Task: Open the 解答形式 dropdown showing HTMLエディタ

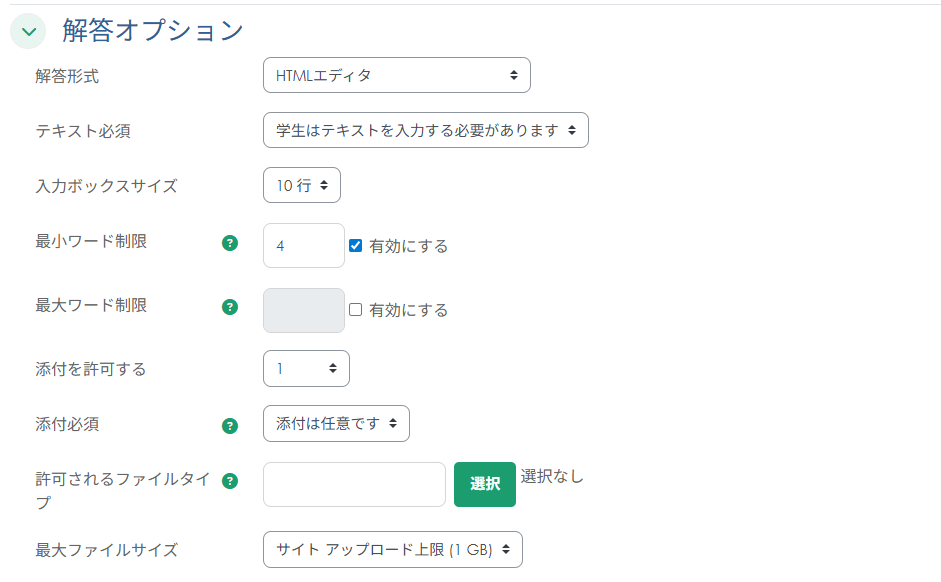Action: click(x=396, y=75)
